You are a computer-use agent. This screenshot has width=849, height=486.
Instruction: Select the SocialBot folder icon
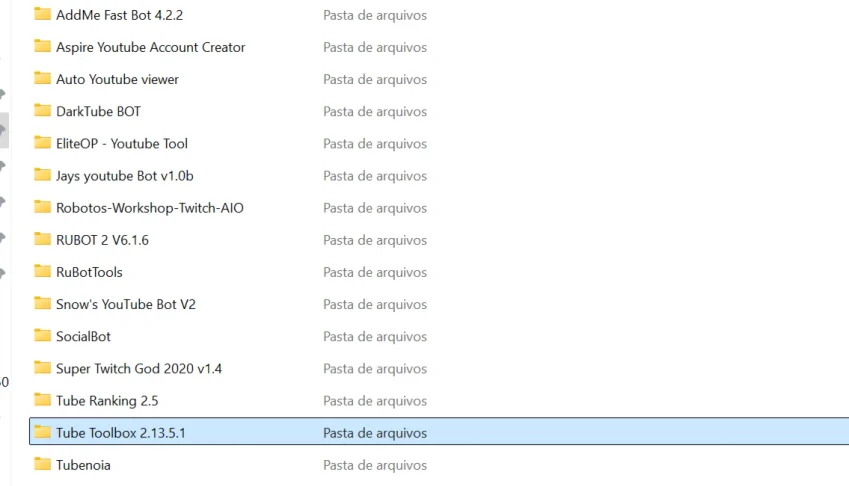pos(42,336)
